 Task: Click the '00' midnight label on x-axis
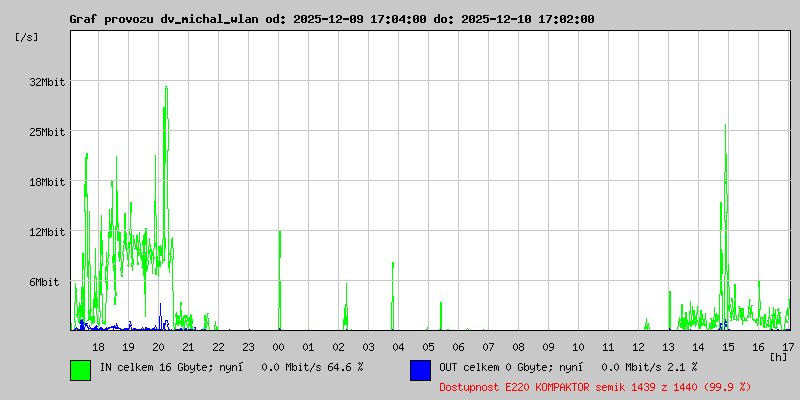[279, 347]
